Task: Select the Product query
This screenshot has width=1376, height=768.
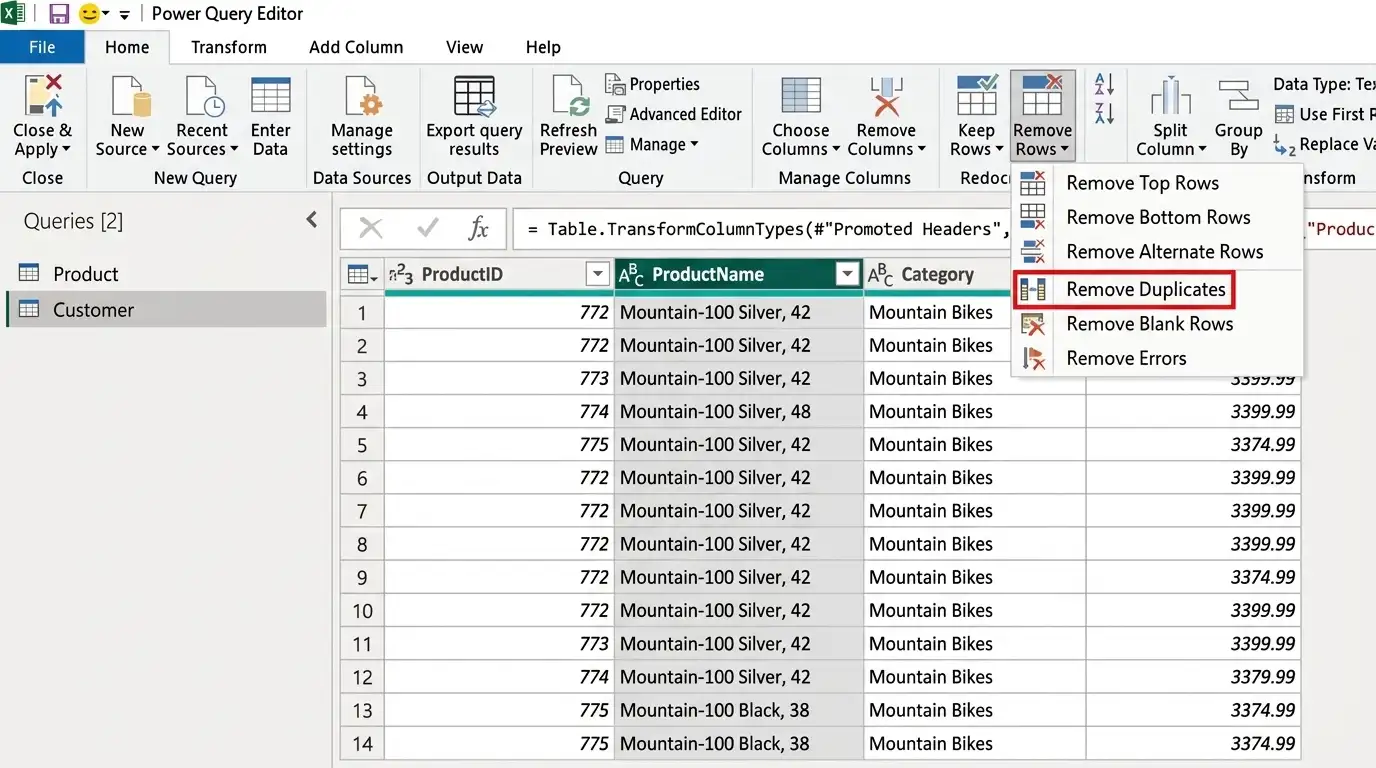Action: (x=166, y=274)
